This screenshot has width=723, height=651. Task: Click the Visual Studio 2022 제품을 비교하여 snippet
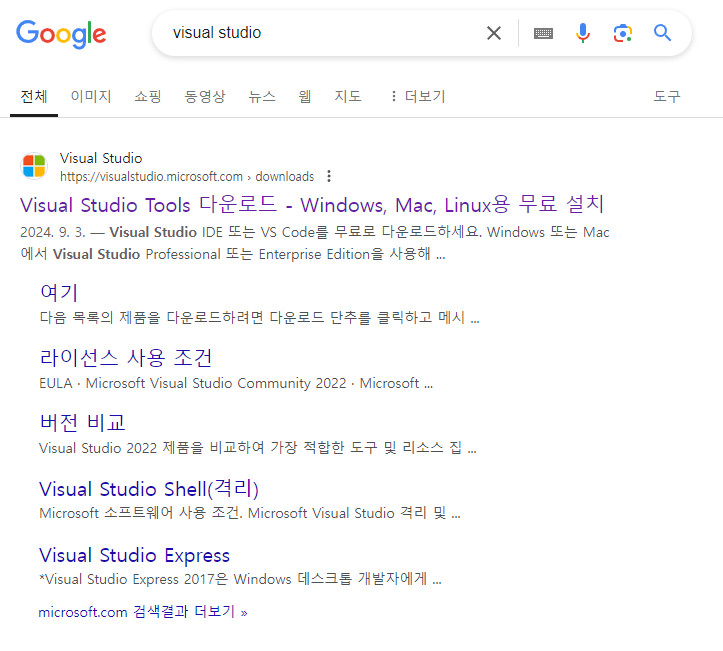click(258, 448)
